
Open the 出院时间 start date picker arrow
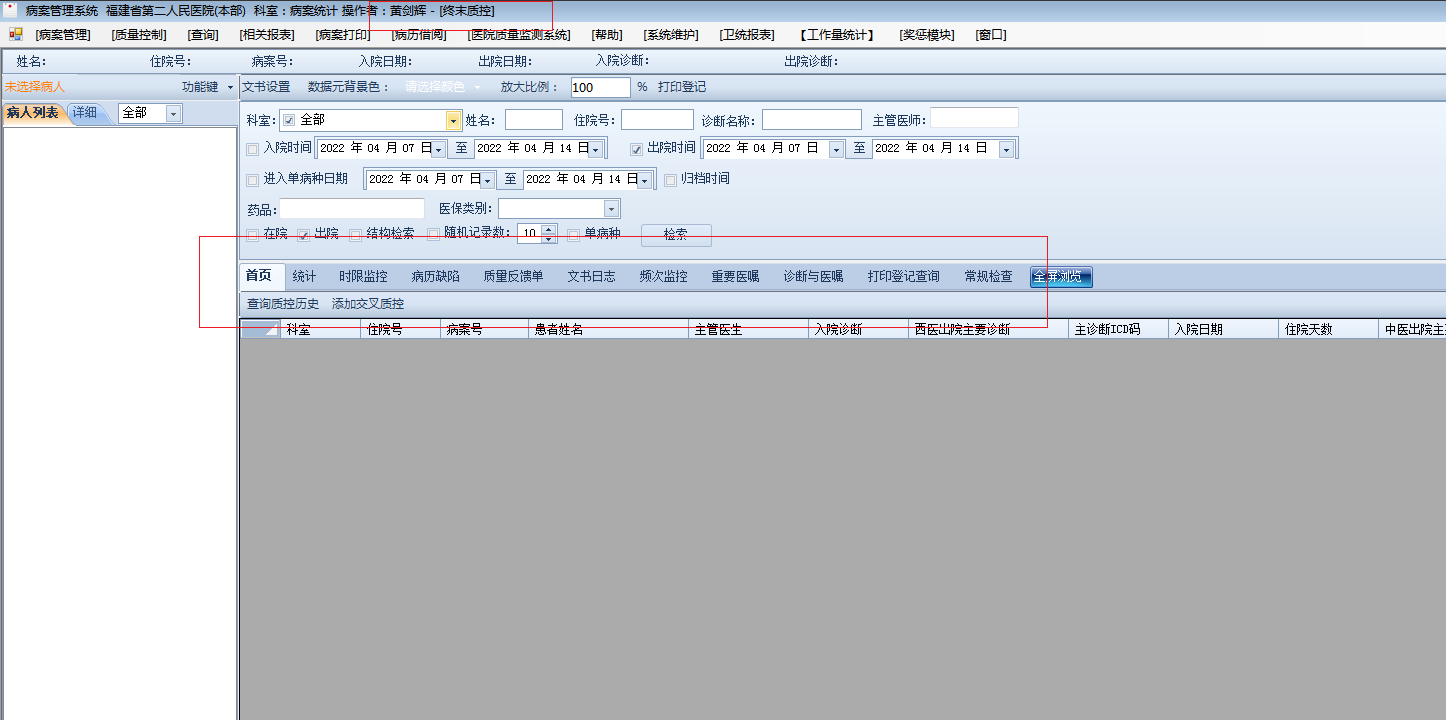tap(836, 149)
